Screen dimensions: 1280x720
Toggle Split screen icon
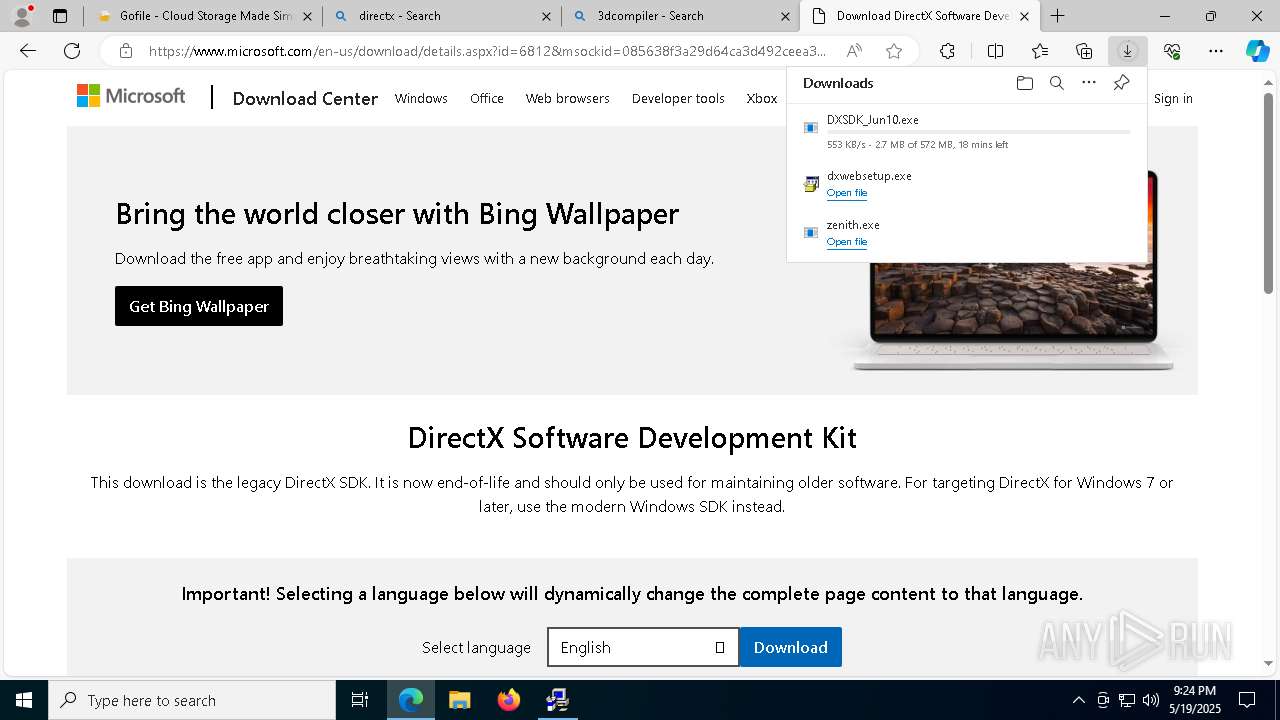click(995, 51)
